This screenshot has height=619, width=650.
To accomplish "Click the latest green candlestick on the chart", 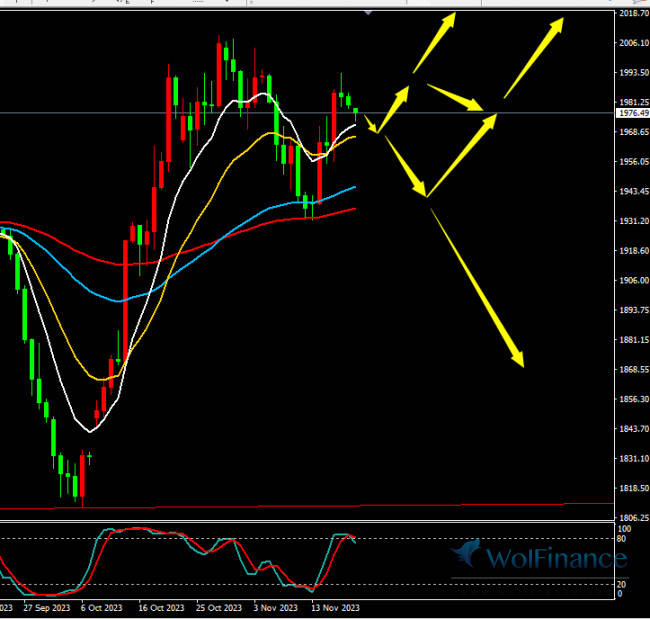I will pos(356,112).
